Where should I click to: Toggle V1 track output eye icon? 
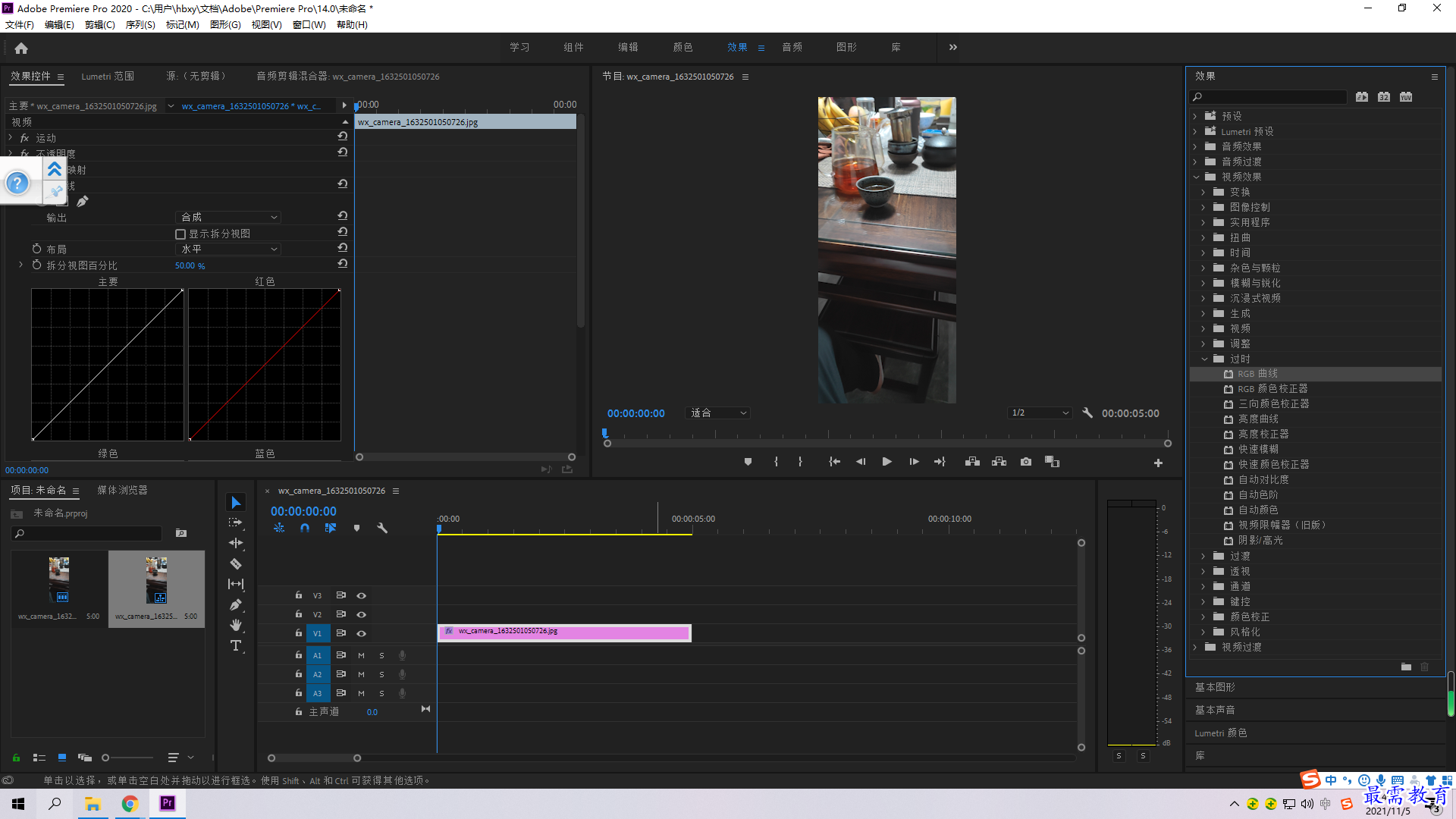pos(361,633)
